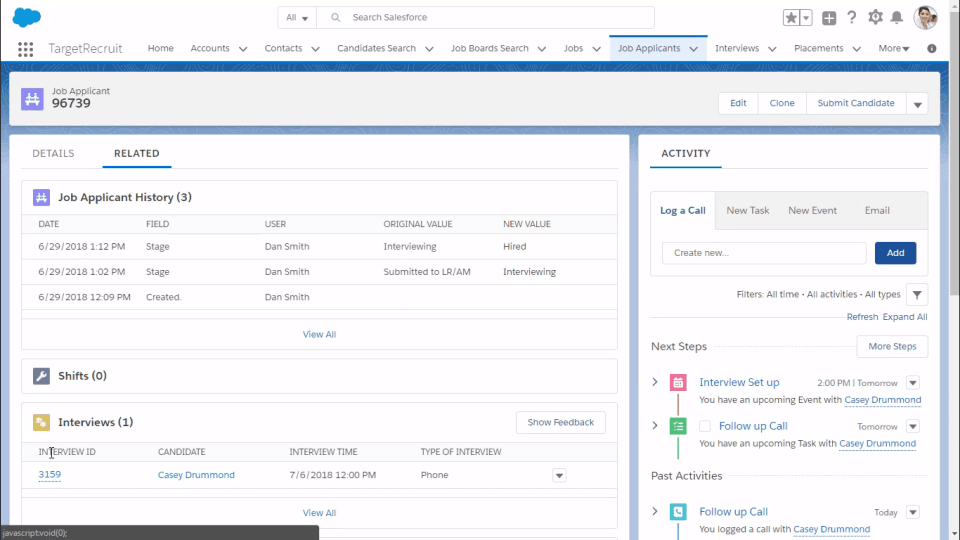
Task: Click View All under Job Applicant History
Action: [x=319, y=334]
